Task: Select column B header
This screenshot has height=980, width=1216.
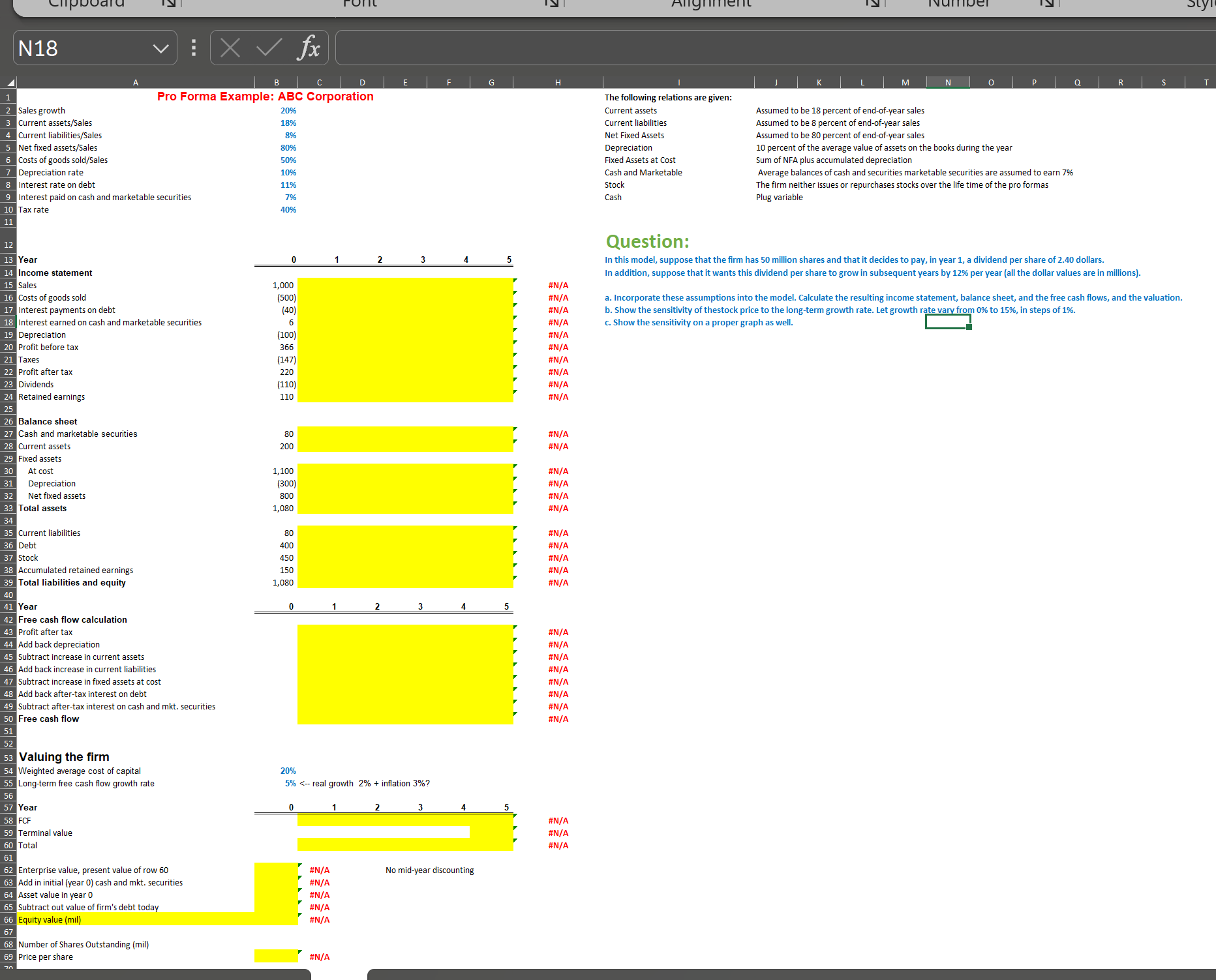Action: (x=277, y=82)
